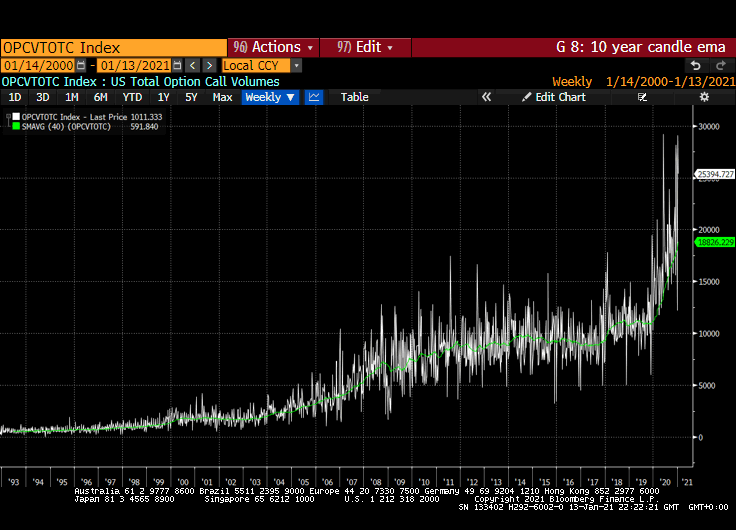Collapse the toolbar with the double chevron

pos(486,97)
